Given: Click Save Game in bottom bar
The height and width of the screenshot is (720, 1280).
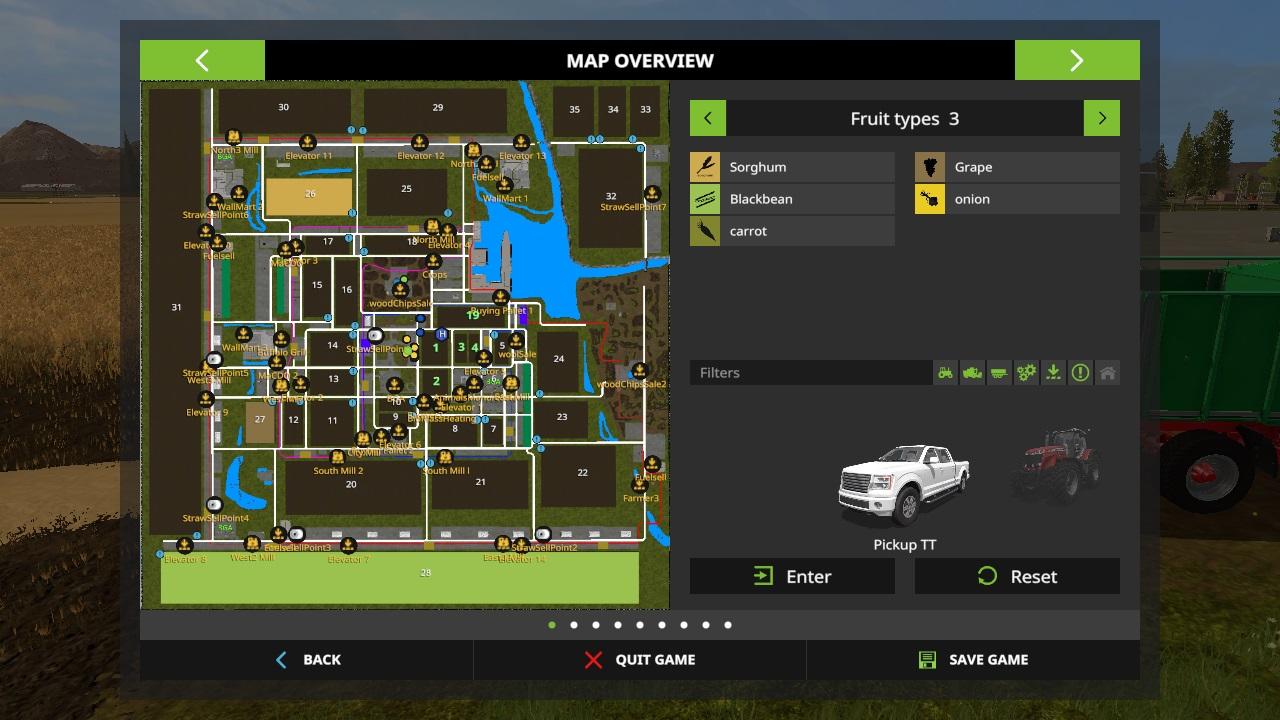Looking at the screenshot, I should click(x=972, y=660).
